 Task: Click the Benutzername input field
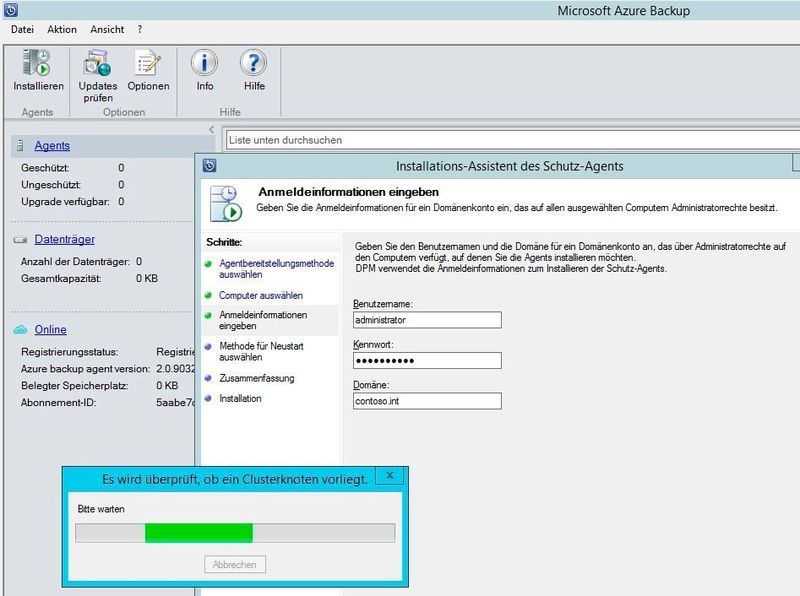[427, 320]
